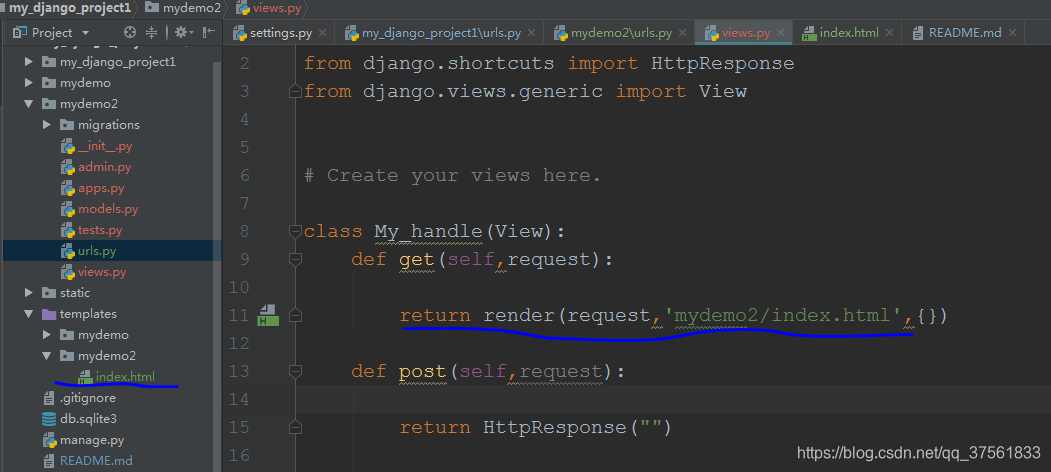
Task: Click the file icon beside admin.py
Action: 67,167
